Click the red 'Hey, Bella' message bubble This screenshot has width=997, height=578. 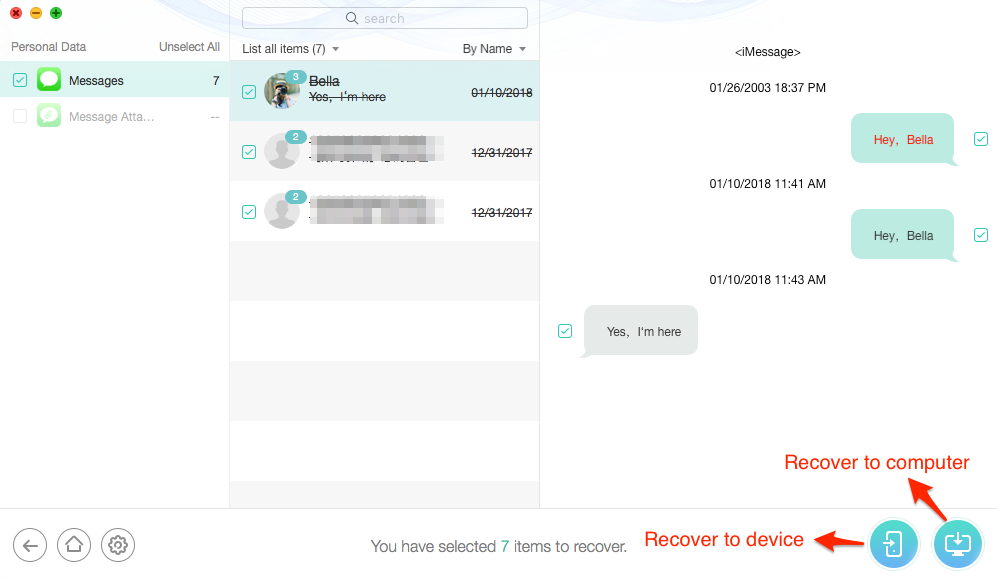pos(903,139)
